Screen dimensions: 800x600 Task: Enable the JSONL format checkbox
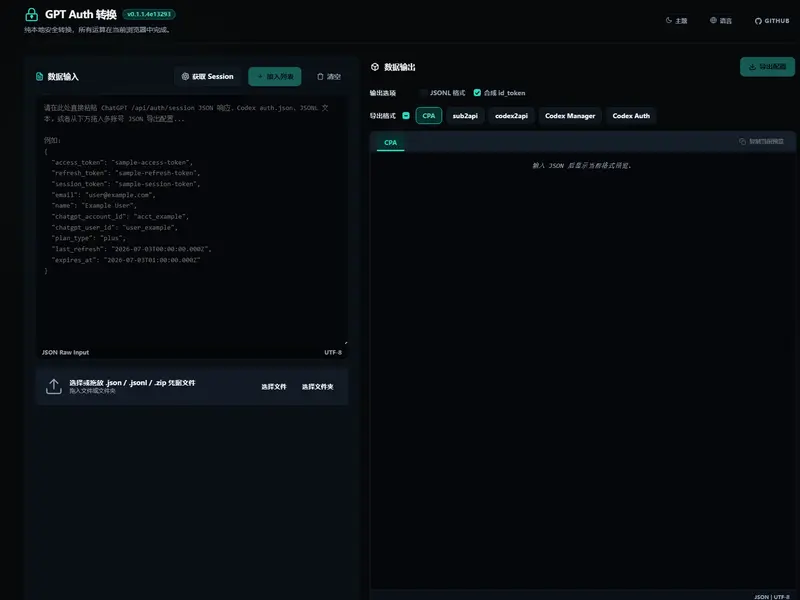(423, 93)
